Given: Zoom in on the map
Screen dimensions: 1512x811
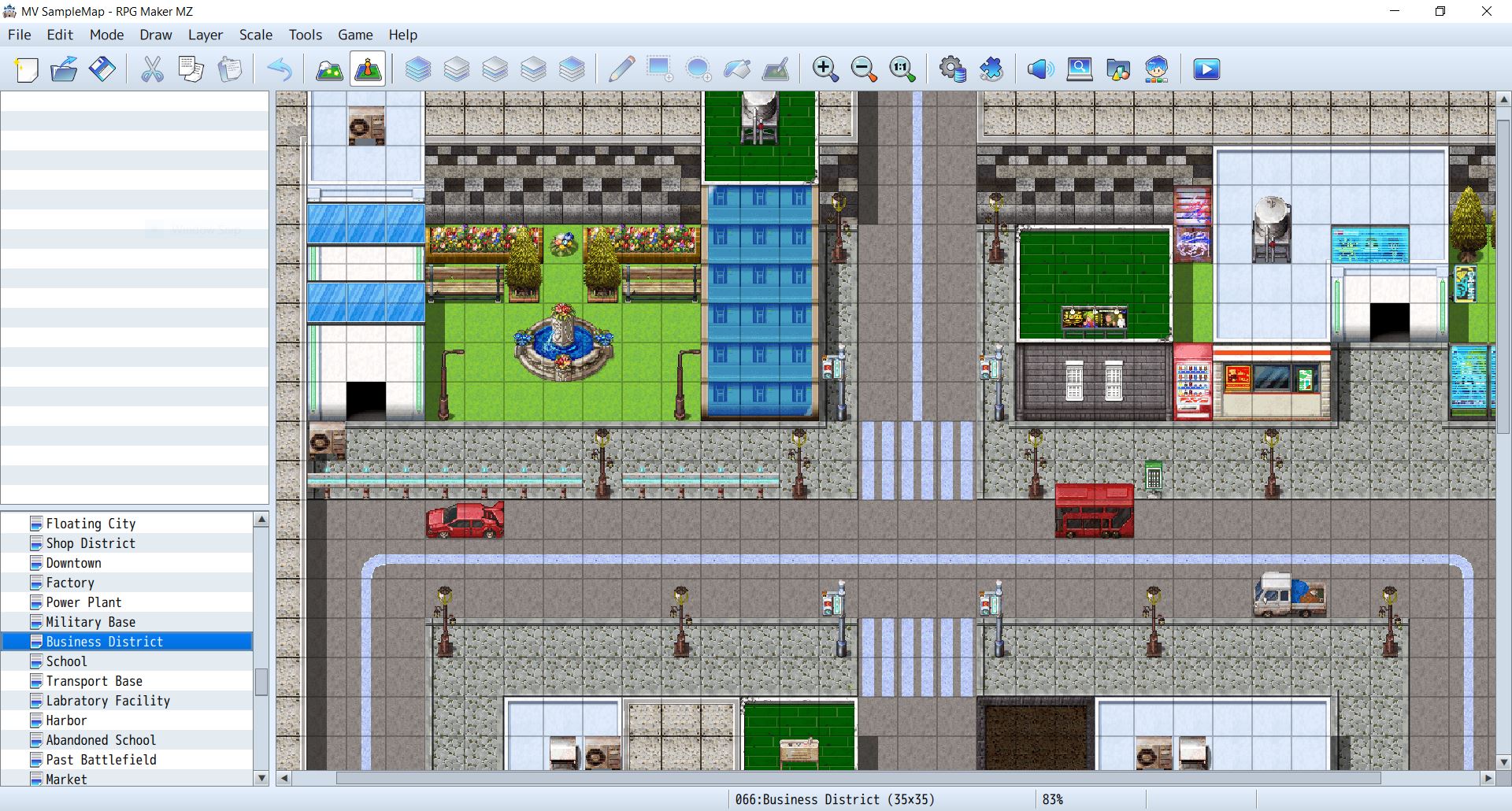Looking at the screenshot, I should [825, 69].
